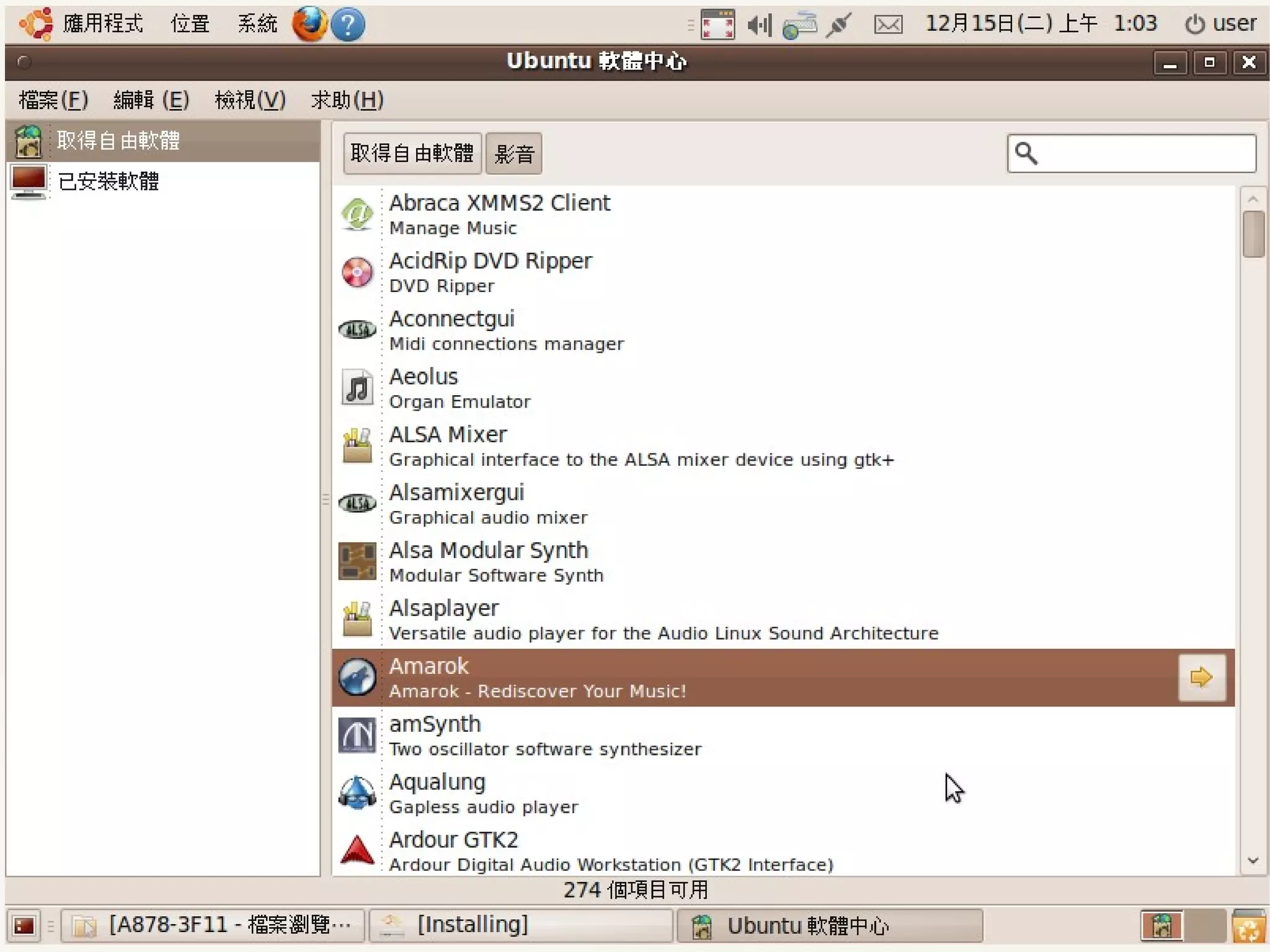Screen dimensions: 1270x952
Task: Select the AcidRip DVD Ripper row
Action: tap(783, 272)
